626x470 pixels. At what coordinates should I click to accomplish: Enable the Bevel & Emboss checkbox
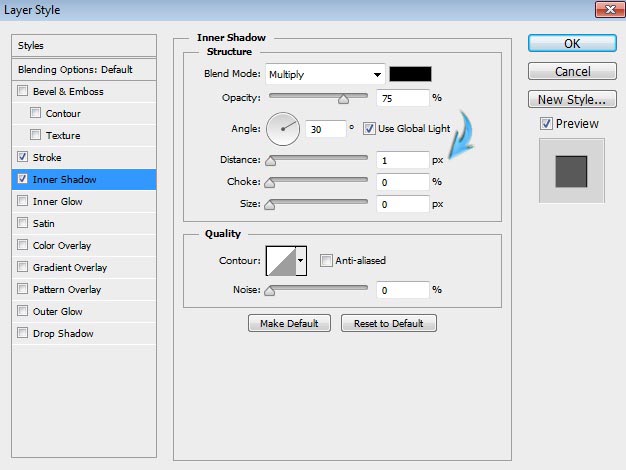pyautogui.click(x=23, y=91)
